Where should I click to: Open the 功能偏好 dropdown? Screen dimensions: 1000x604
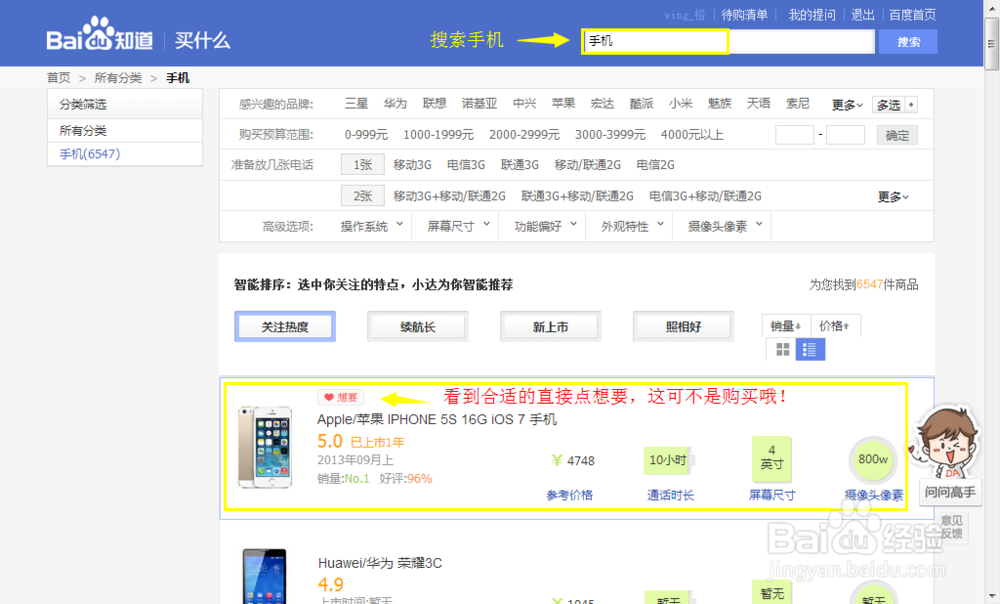[x=545, y=226]
